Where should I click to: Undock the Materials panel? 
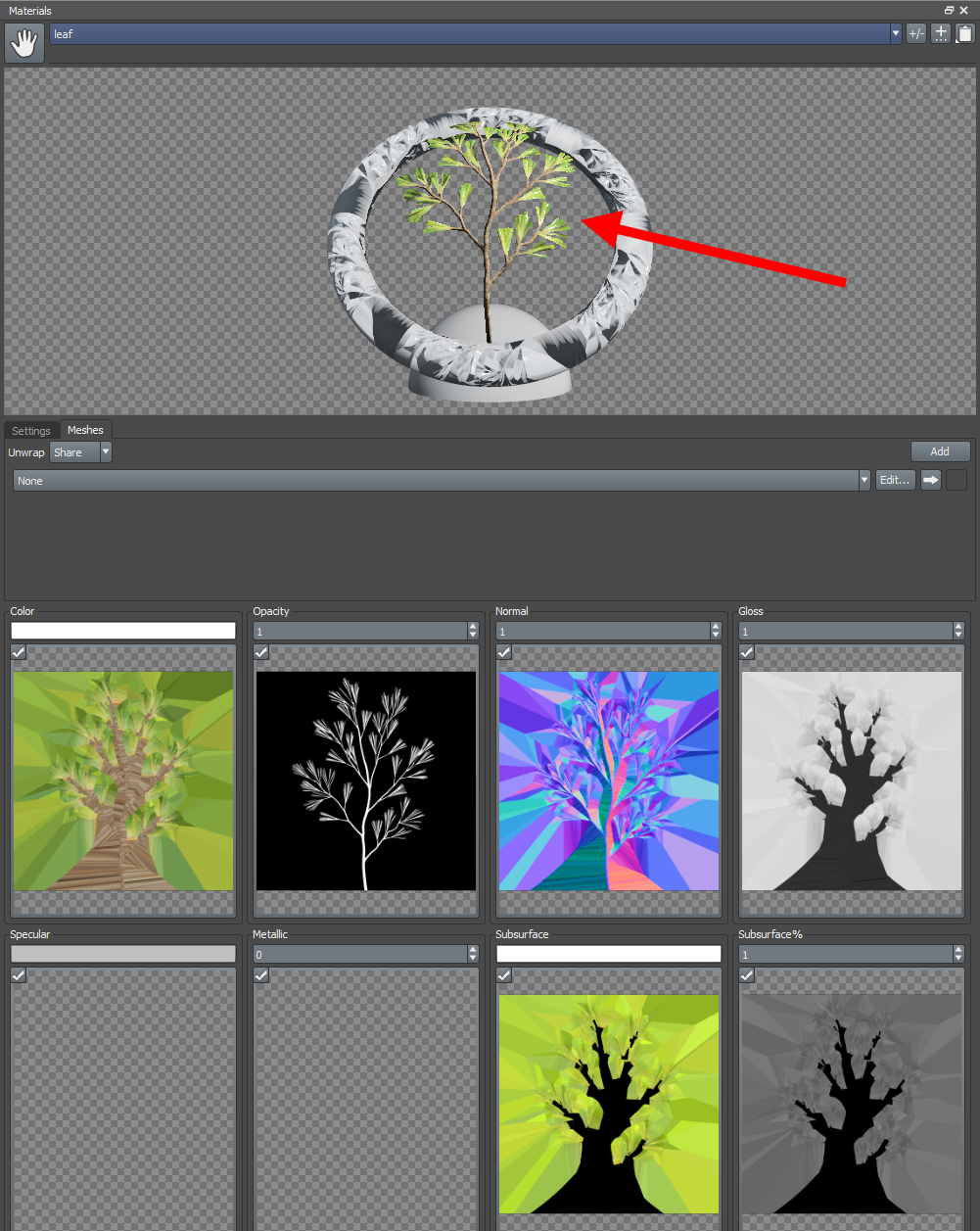click(x=949, y=10)
